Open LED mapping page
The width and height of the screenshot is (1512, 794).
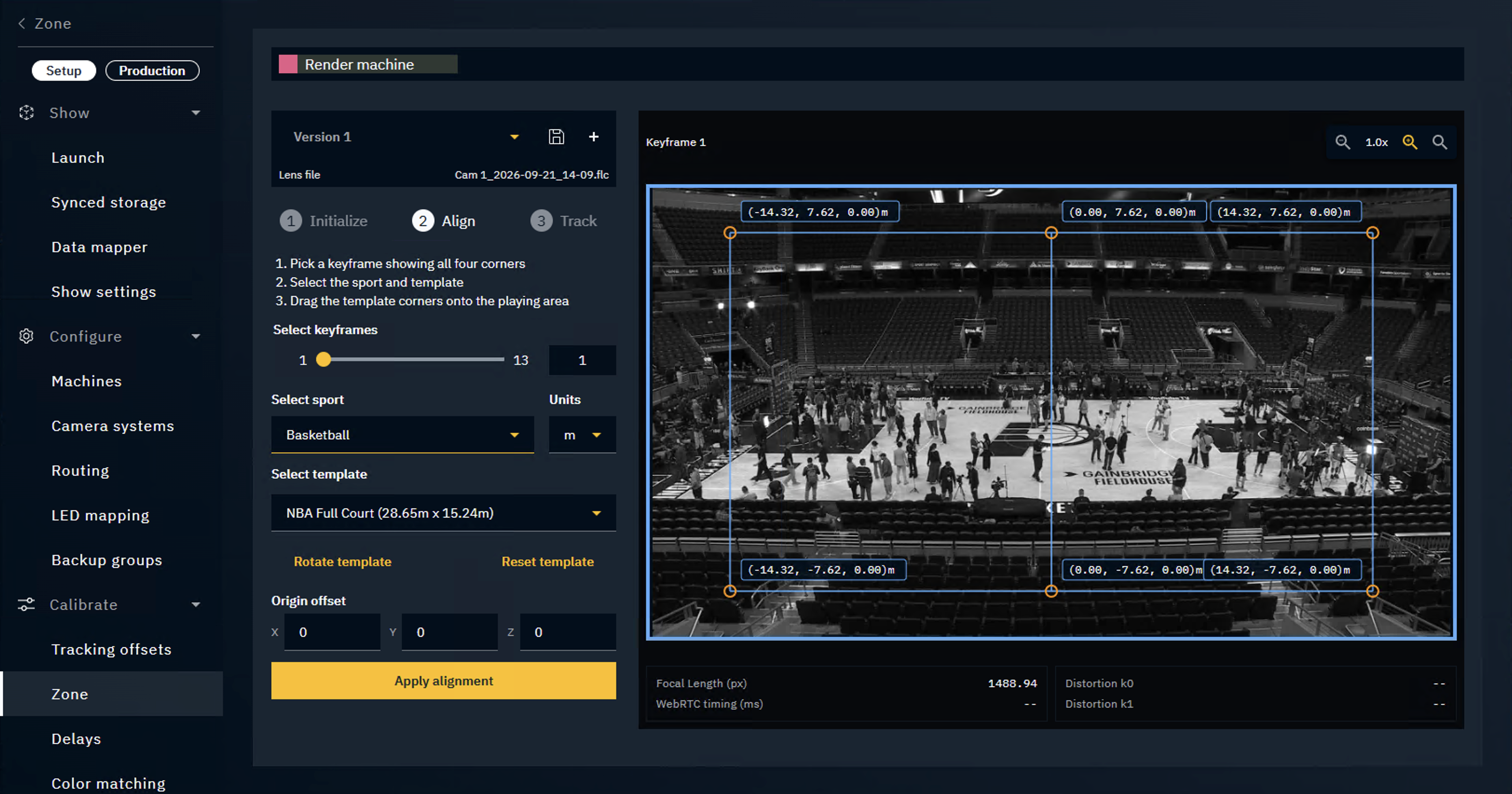100,515
